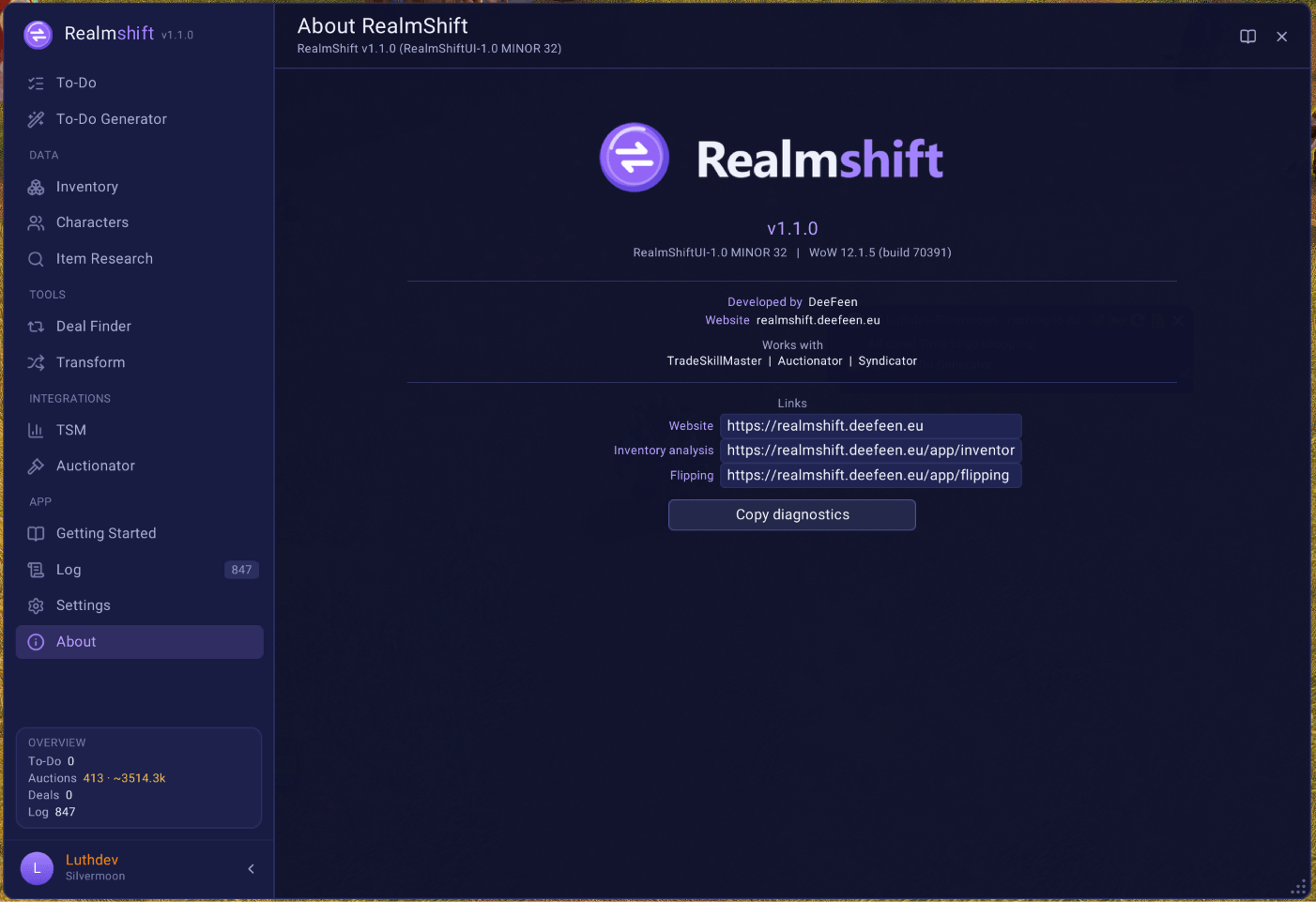Screen dimensions: 1316x902
Task: Click the Luthdev avatar circle
Action: click(37, 868)
